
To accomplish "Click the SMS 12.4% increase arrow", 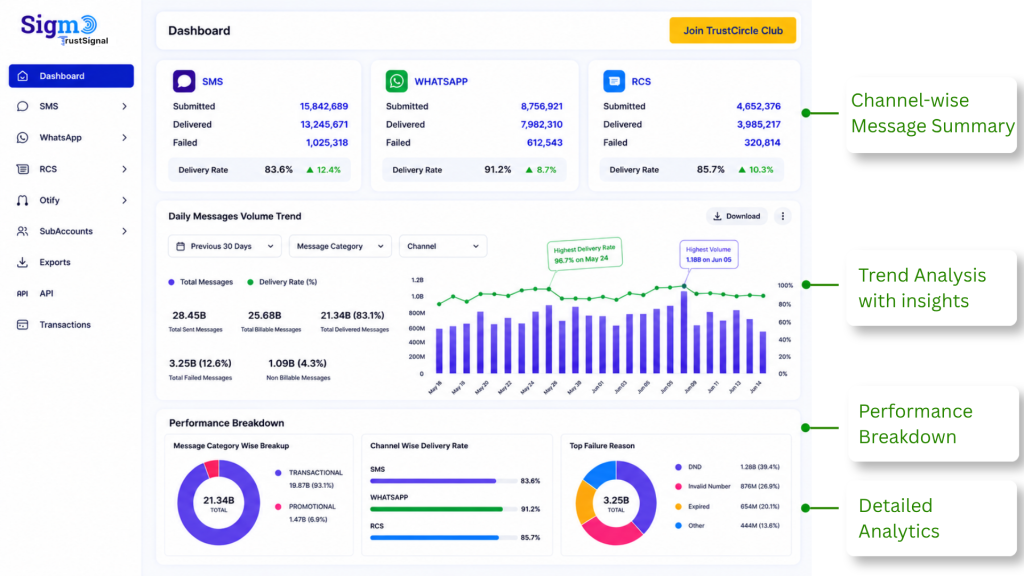I will coord(310,170).
